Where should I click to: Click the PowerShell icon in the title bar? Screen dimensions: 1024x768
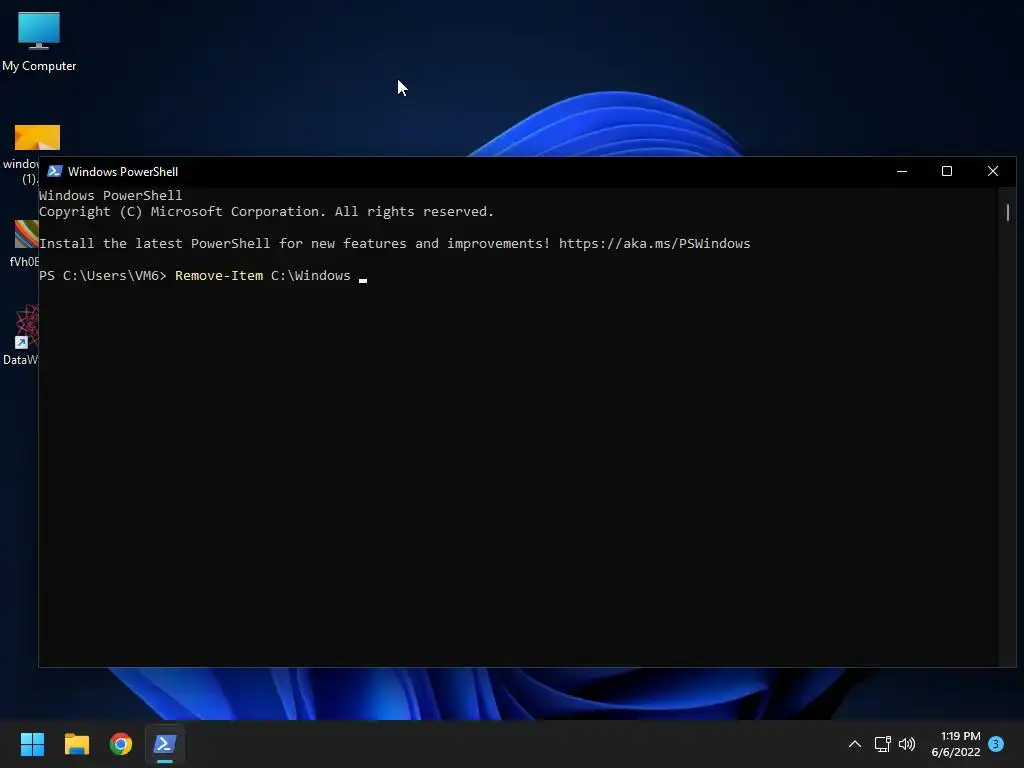(55, 171)
